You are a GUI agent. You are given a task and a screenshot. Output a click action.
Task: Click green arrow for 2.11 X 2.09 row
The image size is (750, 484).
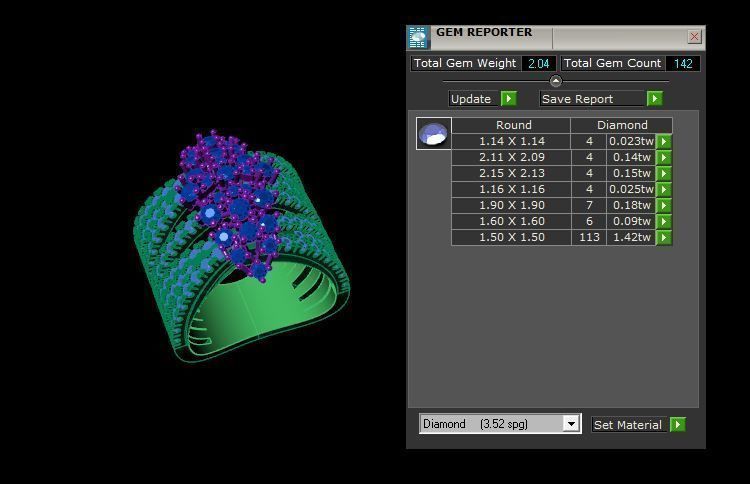point(664,157)
